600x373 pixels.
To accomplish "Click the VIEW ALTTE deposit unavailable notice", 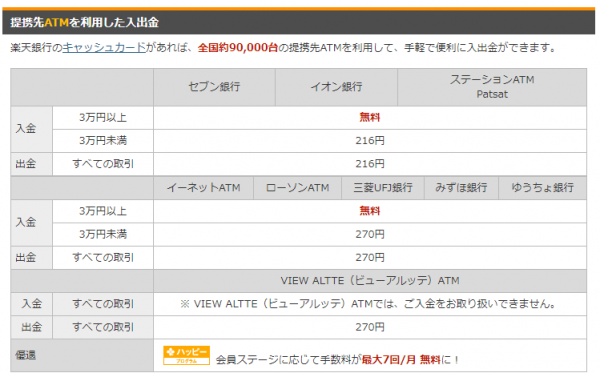I will click(x=368, y=304).
